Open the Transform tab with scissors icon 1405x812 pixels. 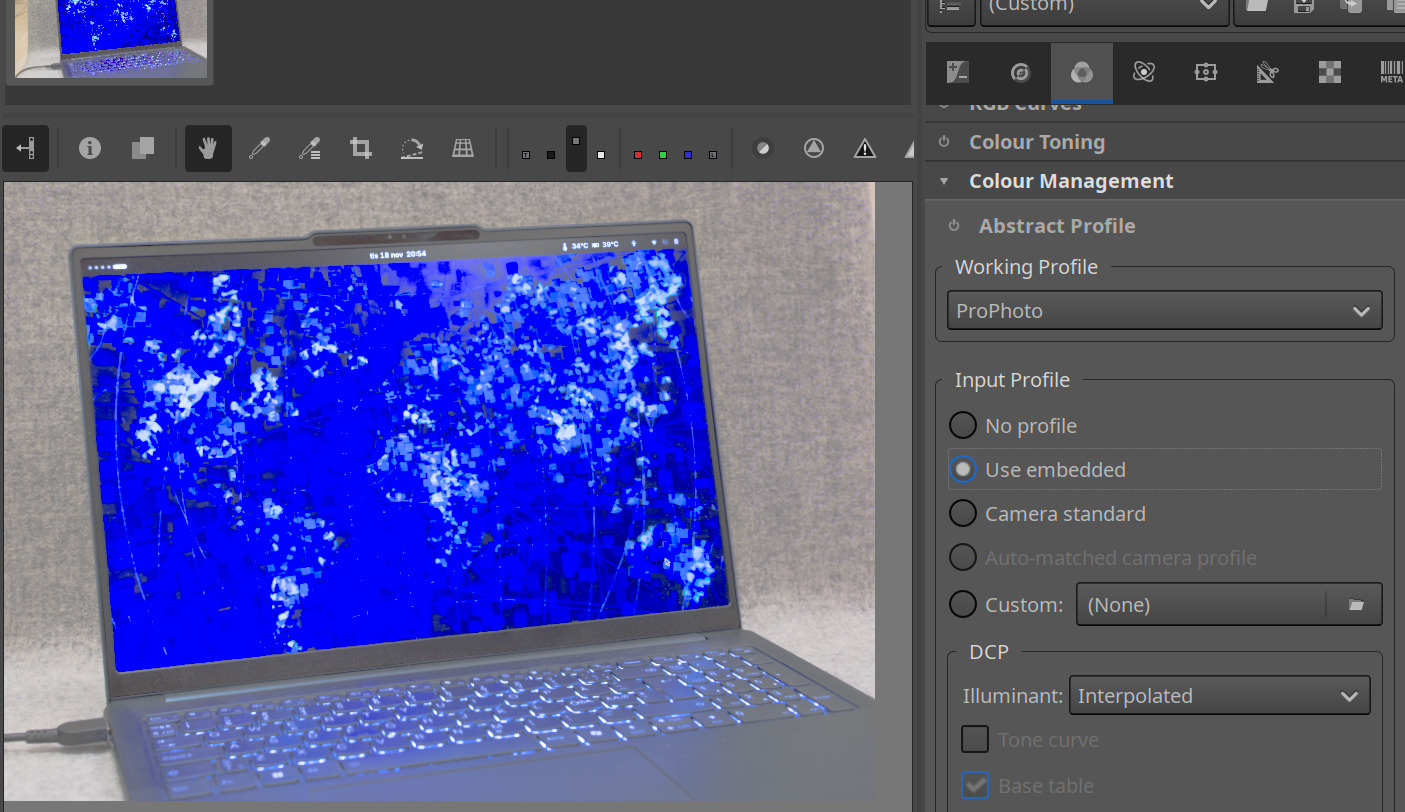coord(1267,73)
